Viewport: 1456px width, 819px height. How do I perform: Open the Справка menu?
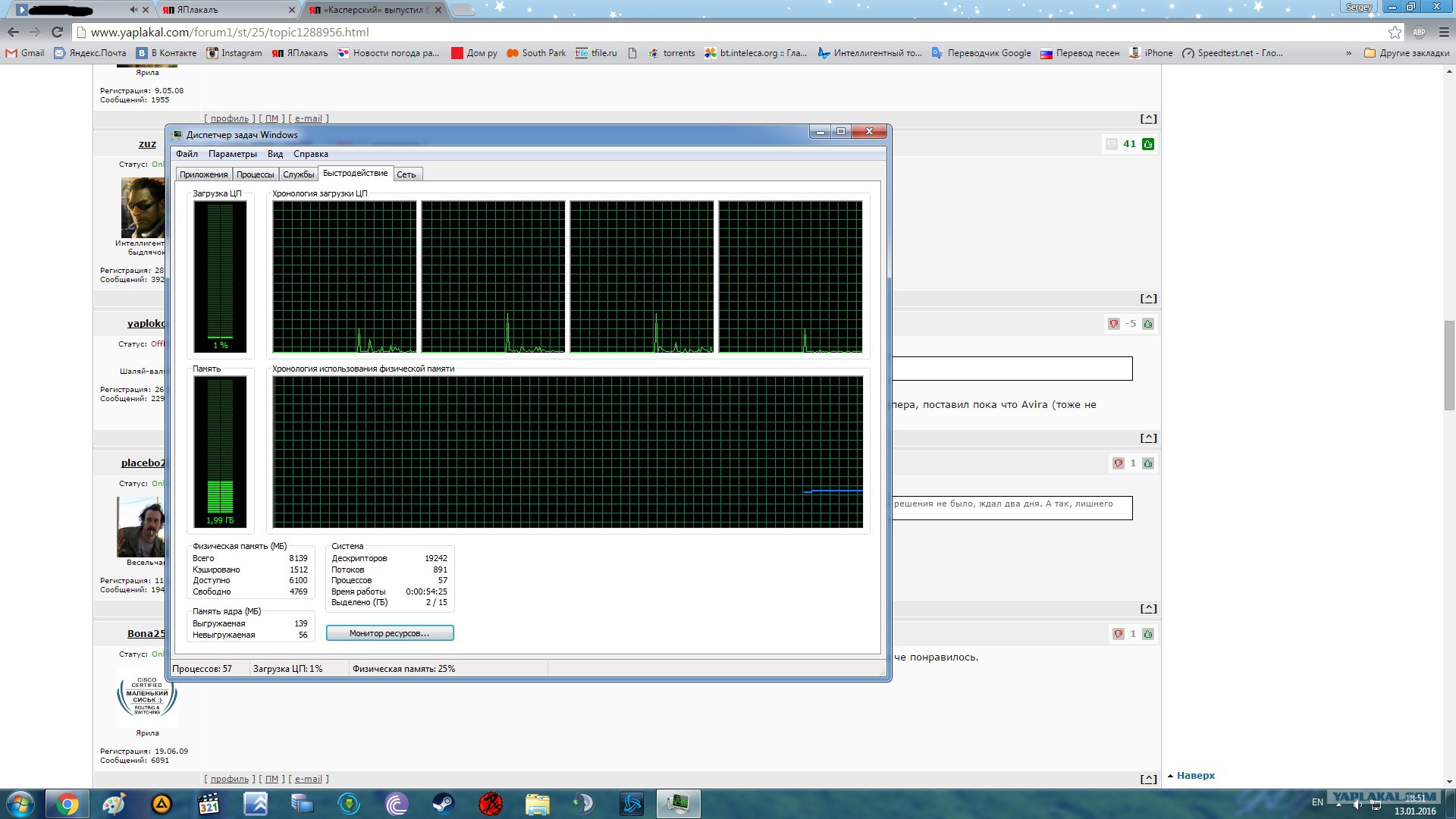tap(311, 154)
